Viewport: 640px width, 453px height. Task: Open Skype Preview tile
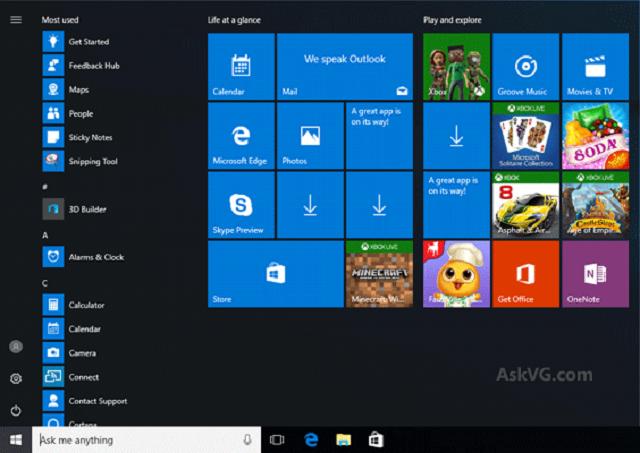coord(241,205)
